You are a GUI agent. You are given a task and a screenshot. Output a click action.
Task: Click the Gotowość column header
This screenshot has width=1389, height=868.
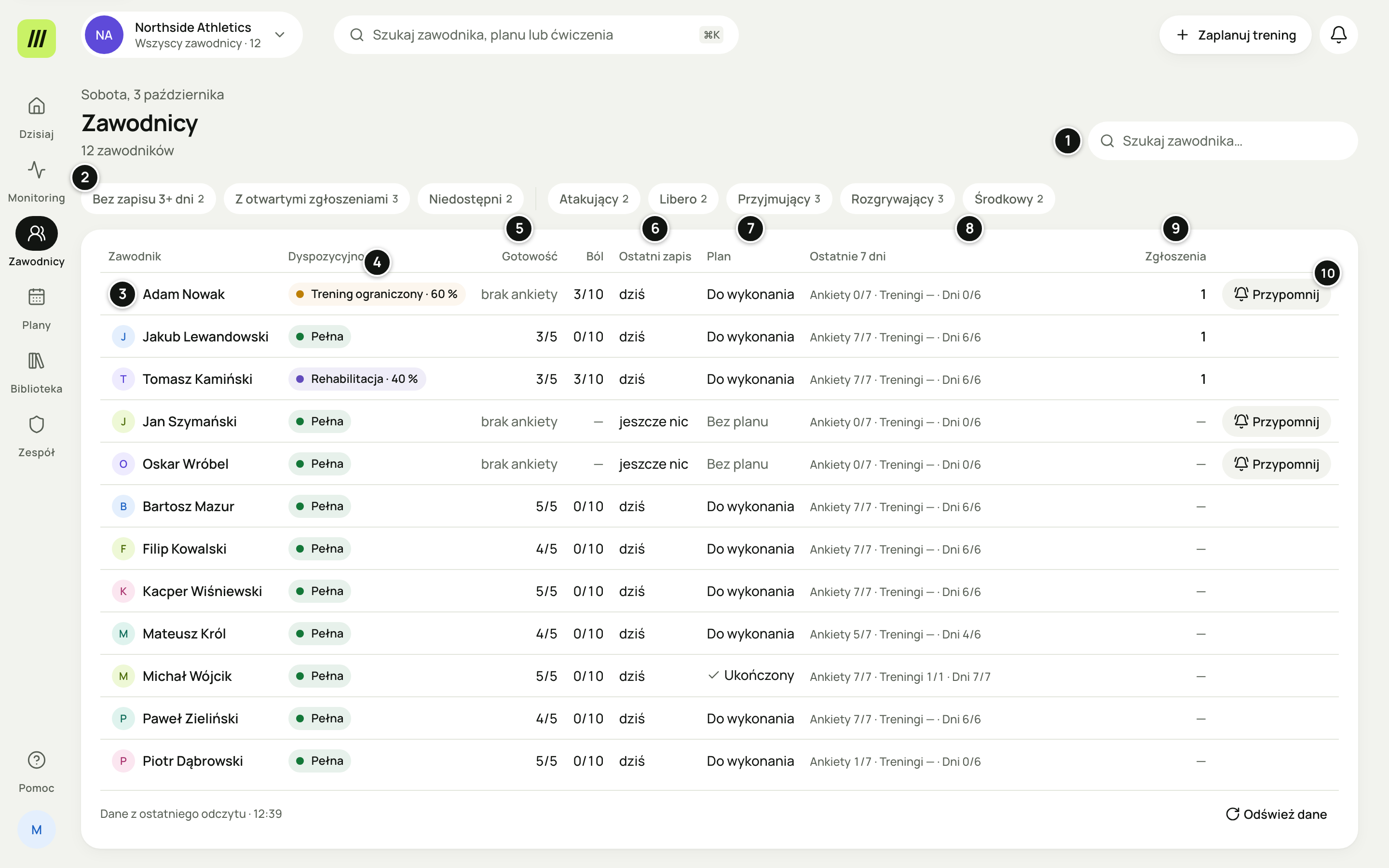coord(529,256)
